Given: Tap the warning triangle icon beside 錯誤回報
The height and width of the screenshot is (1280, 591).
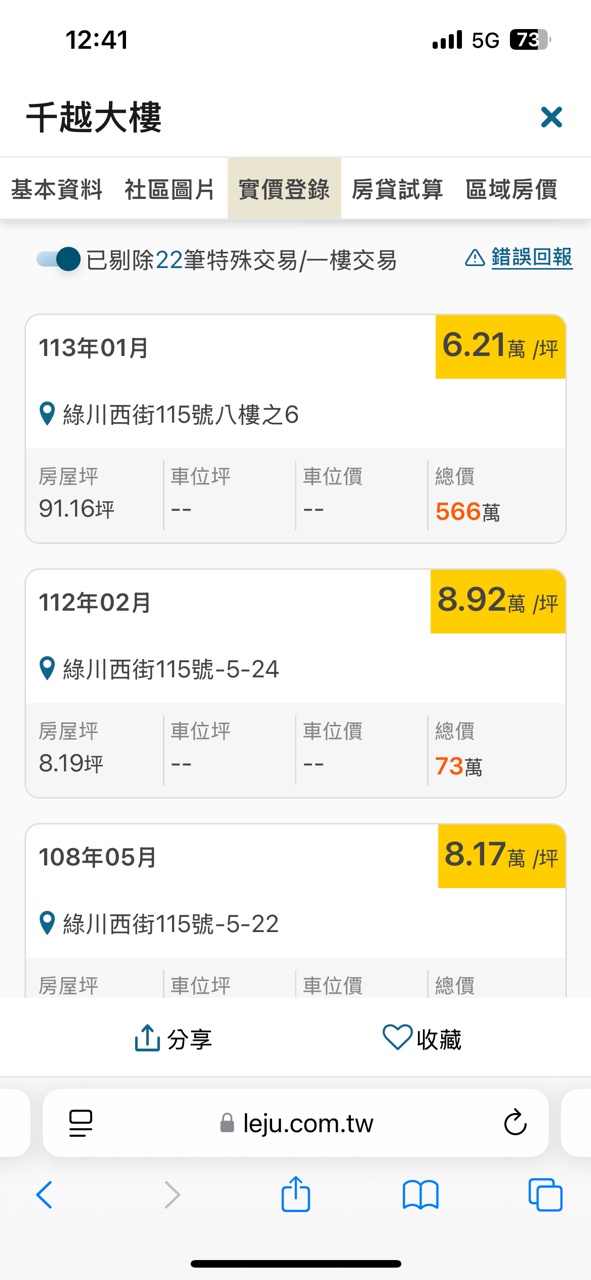Looking at the screenshot, I should pos(475,259).
